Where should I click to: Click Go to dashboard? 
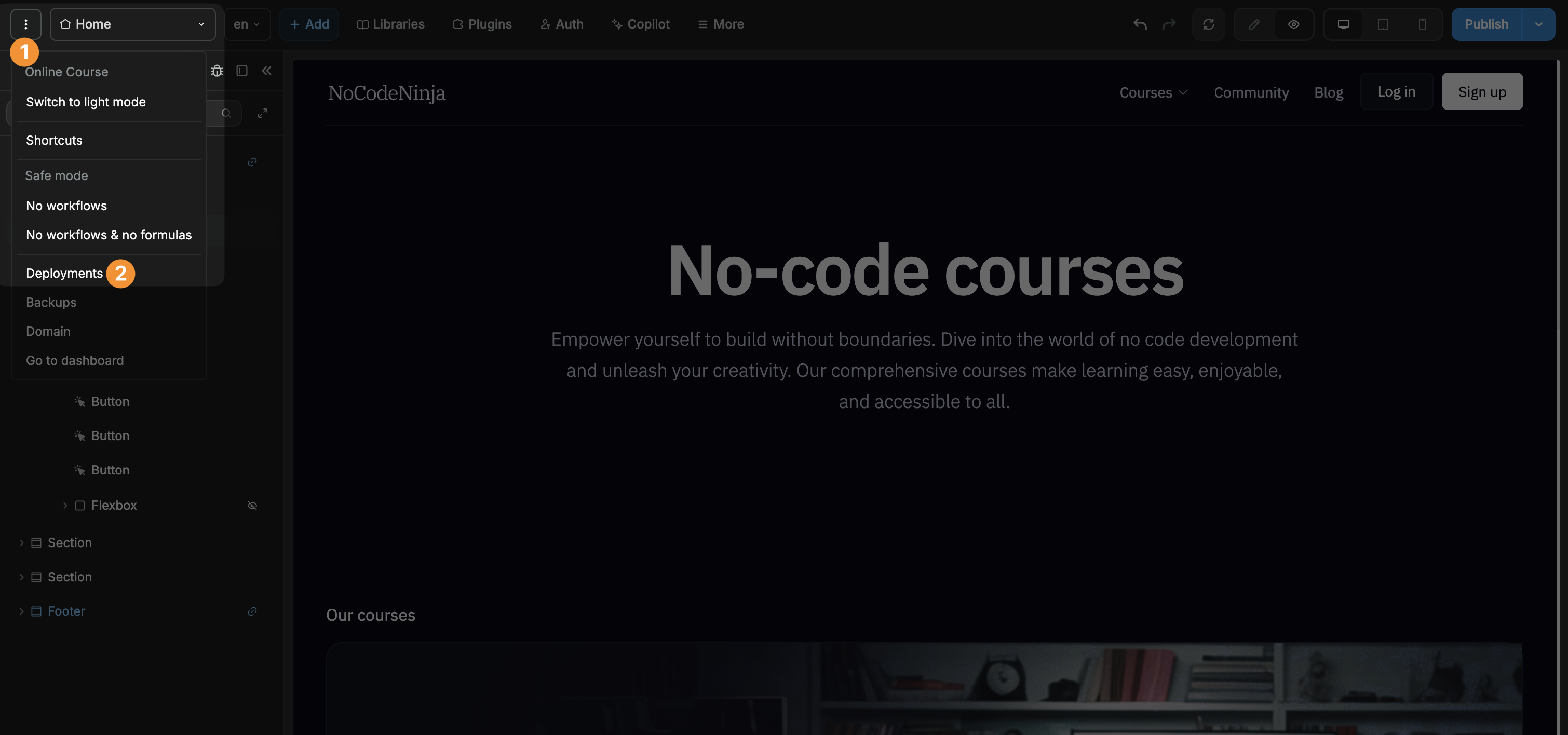[x=75, y=360]
